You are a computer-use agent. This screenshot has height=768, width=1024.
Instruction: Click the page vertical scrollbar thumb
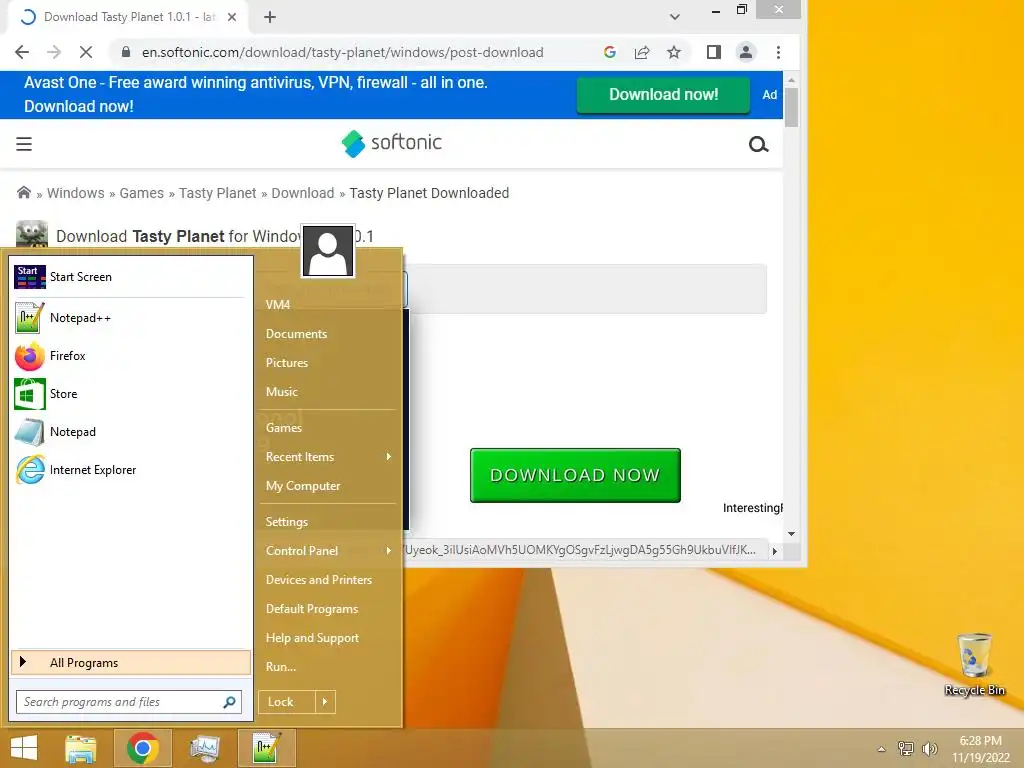tap(792, 108)
